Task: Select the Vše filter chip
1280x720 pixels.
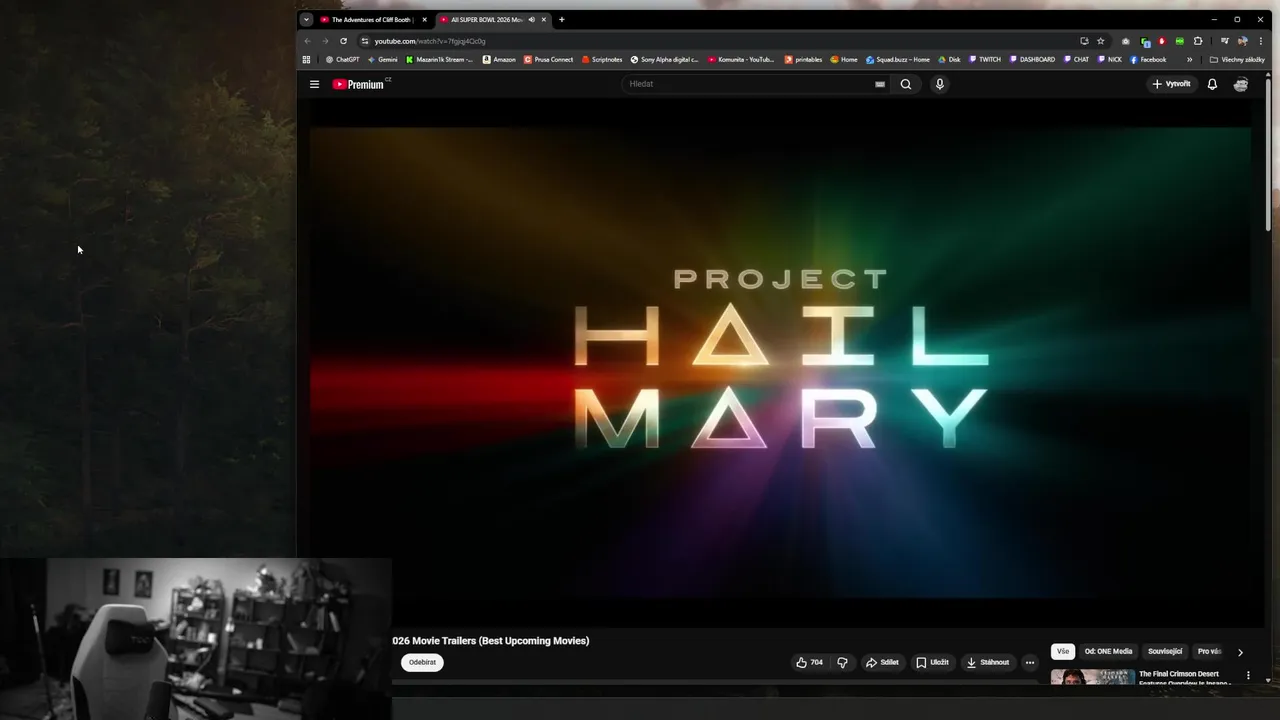Action: click(1063, 651)
